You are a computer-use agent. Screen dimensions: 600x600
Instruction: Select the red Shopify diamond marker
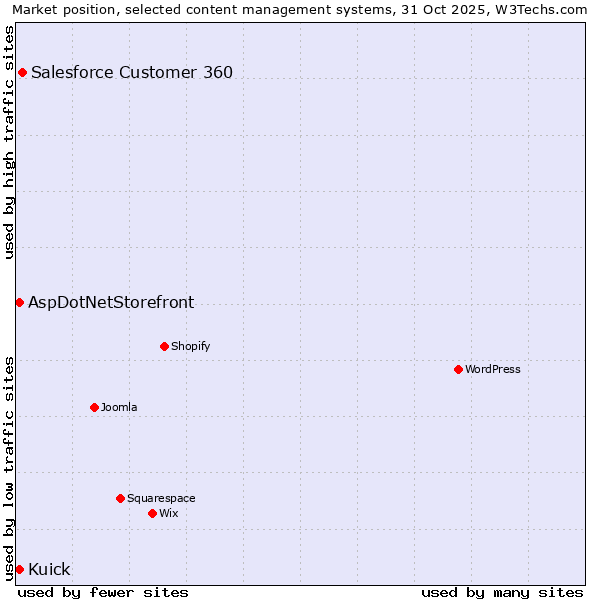[x=164, y=346]
